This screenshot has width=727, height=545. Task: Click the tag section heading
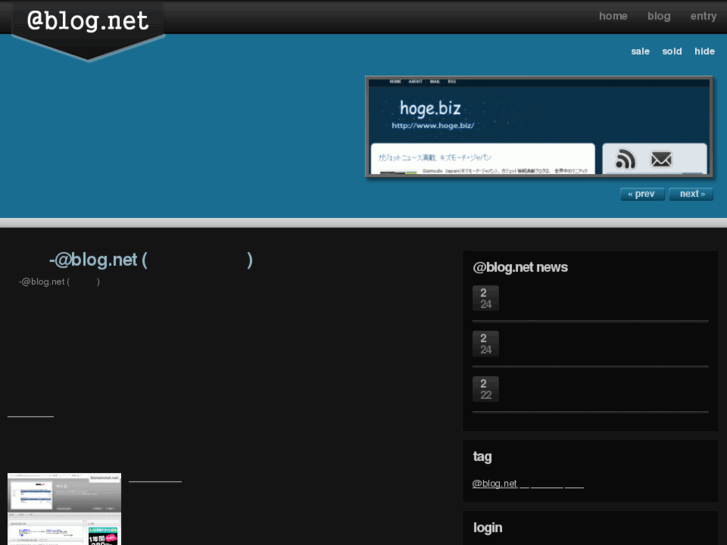point(482,457)
